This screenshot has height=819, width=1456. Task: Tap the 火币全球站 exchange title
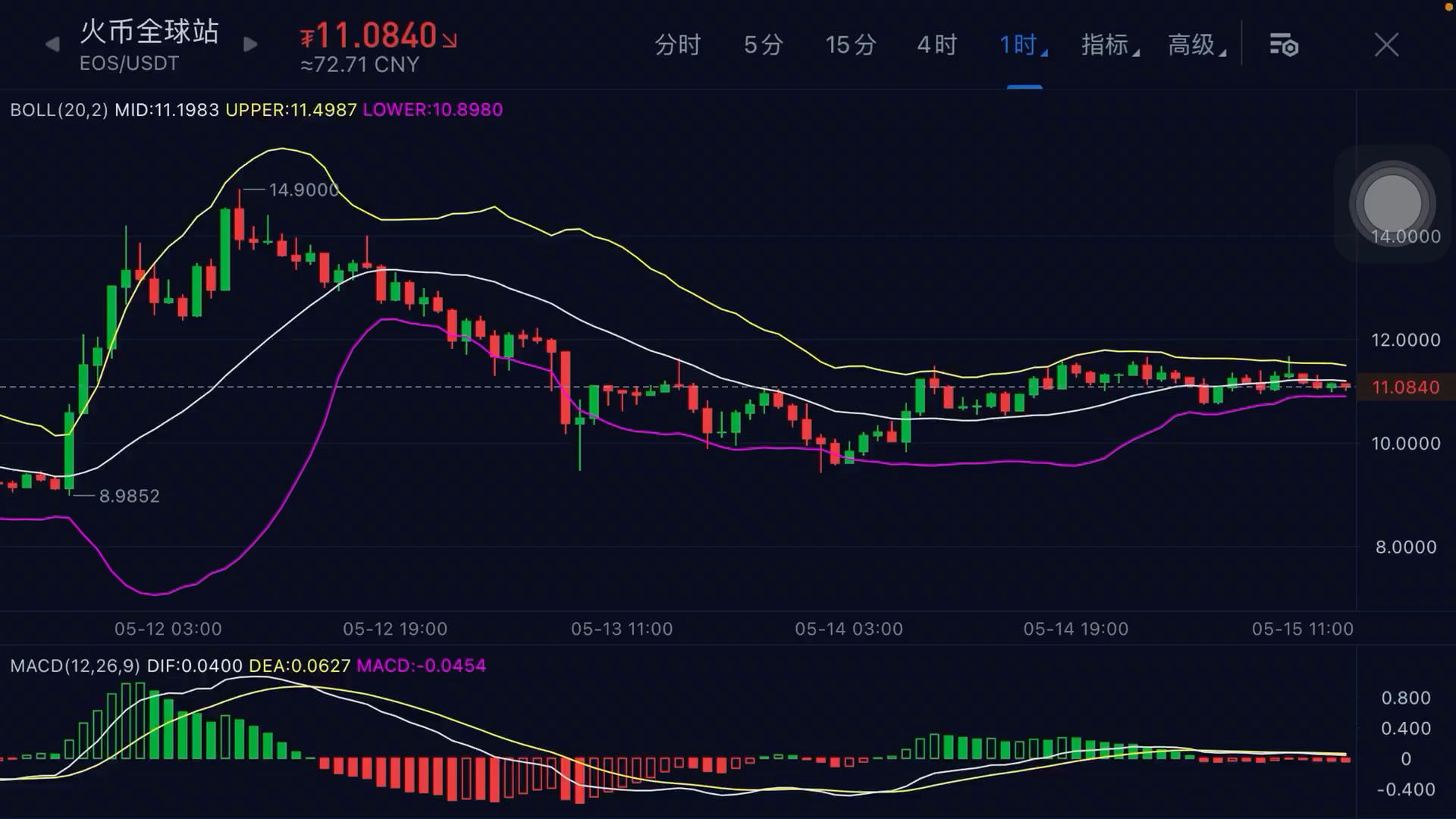[x=149, y=31]
